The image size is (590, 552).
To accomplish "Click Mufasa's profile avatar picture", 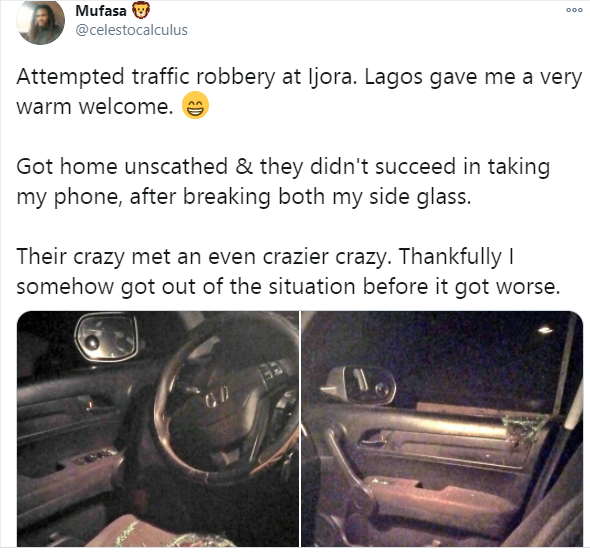I will pyautogui.click(x=40, y=23).
